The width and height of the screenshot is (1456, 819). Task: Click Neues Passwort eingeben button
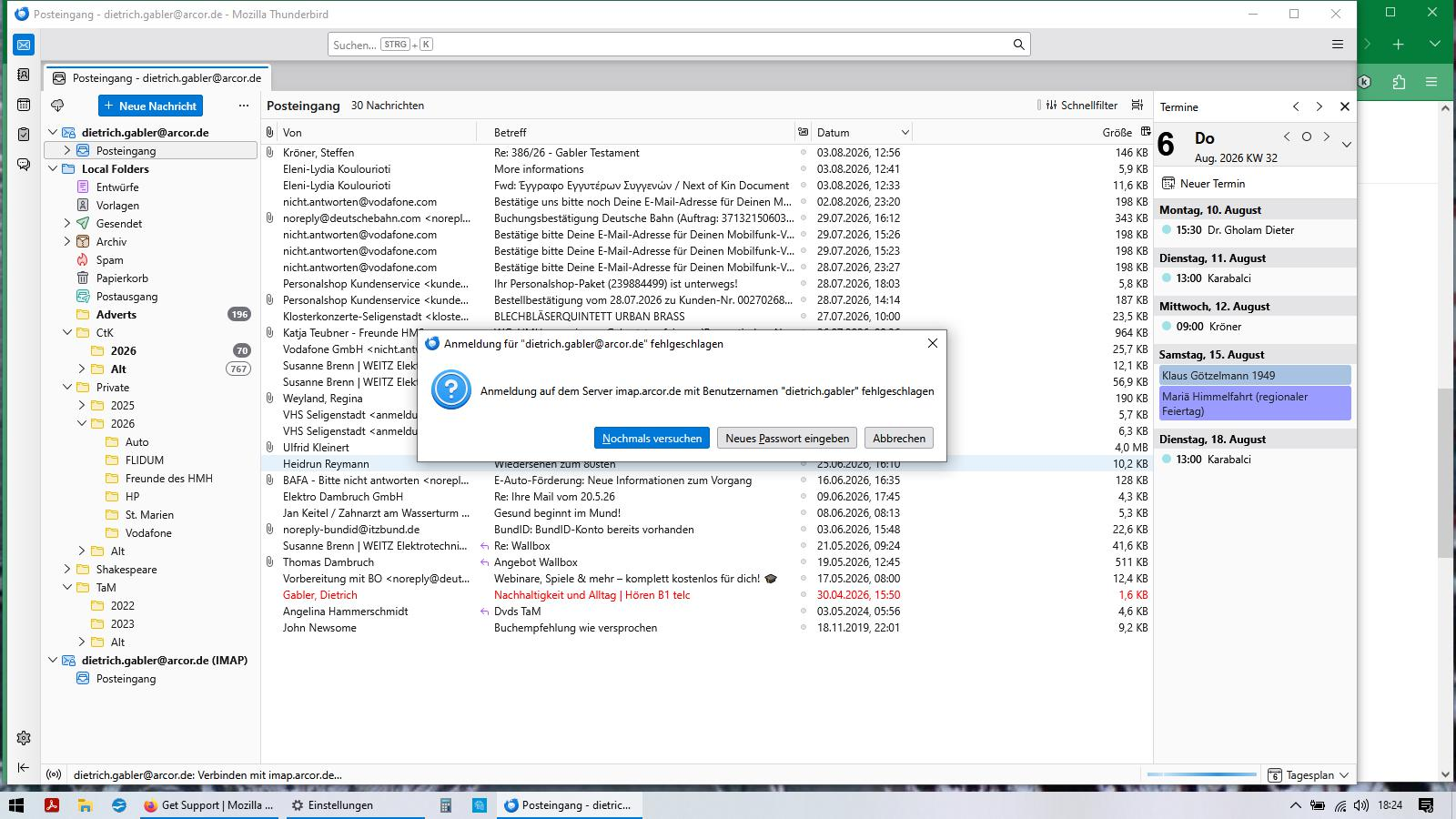pyautogui.click(x=787, y=438)
